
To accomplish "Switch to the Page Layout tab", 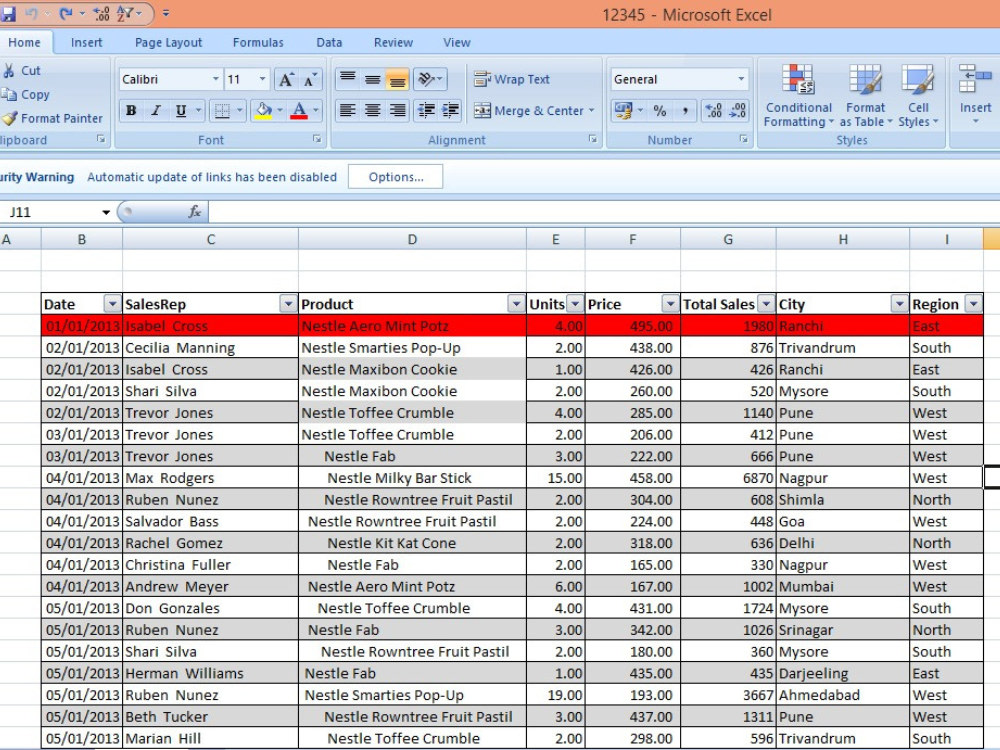I will point(168,42).
